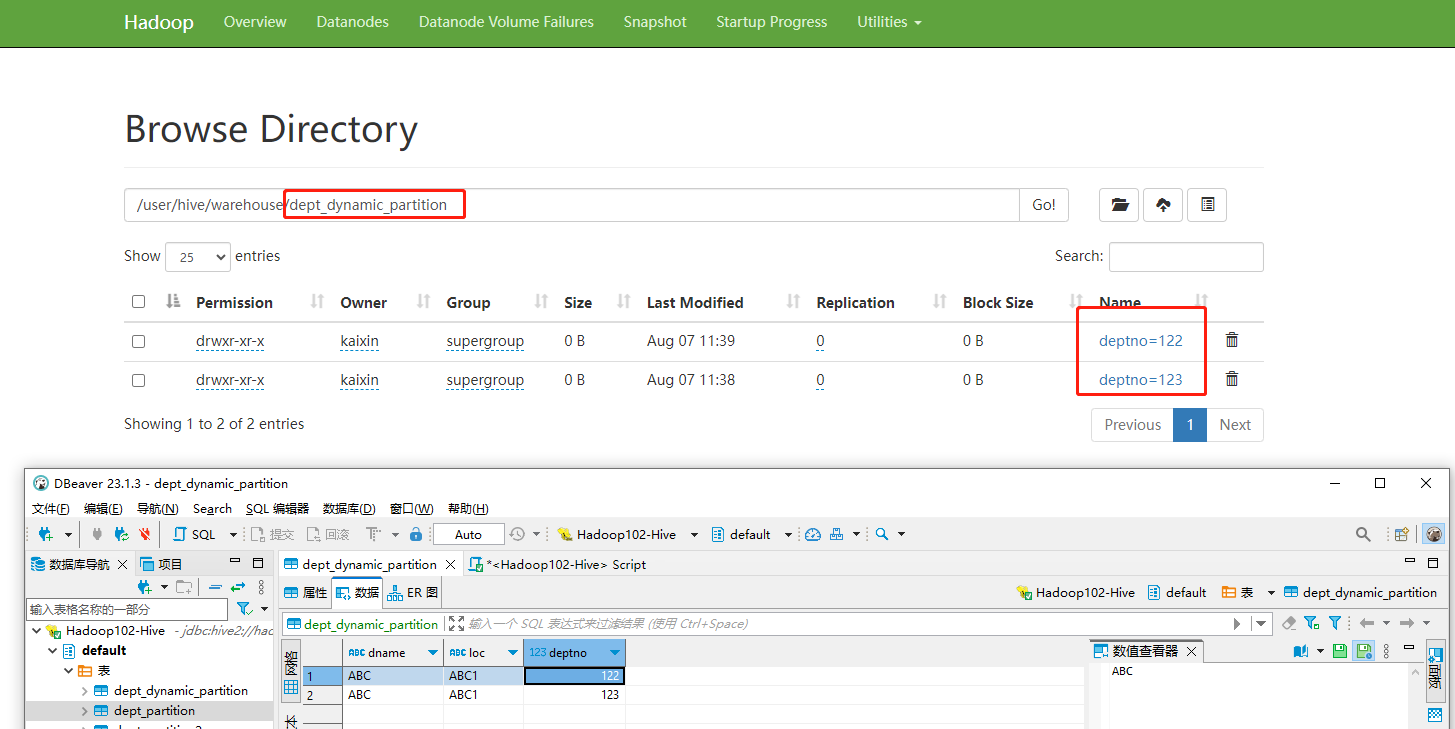Click the Previous pagination button

1132,425
